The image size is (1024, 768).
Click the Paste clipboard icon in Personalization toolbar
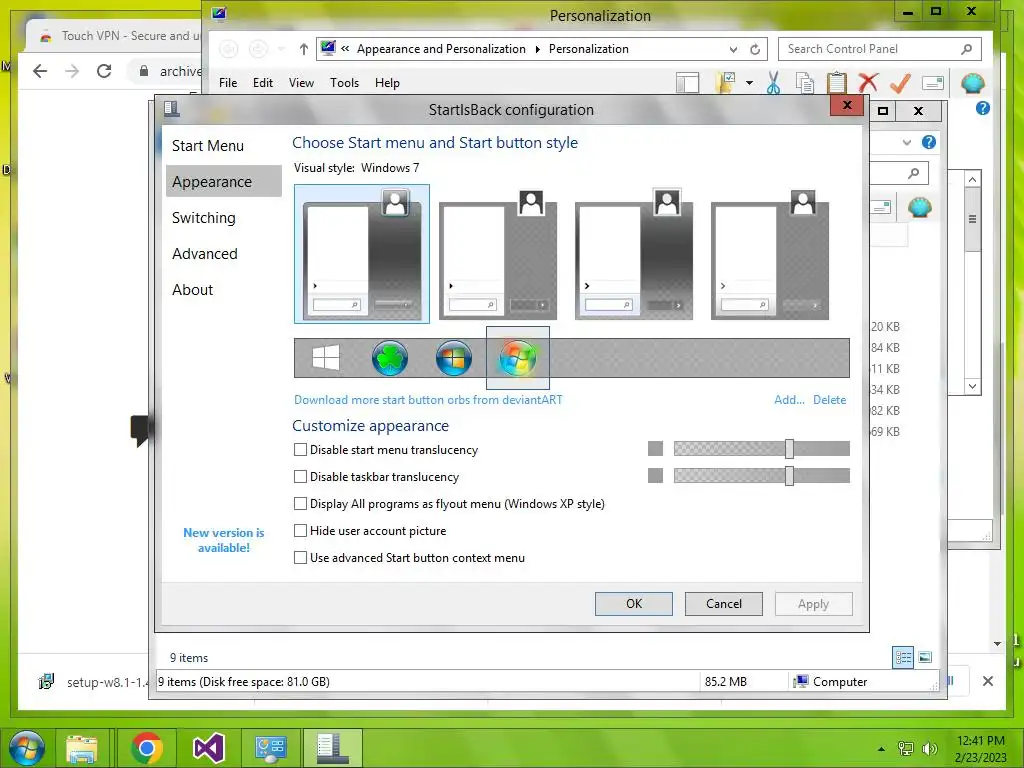tap(837, 83)
